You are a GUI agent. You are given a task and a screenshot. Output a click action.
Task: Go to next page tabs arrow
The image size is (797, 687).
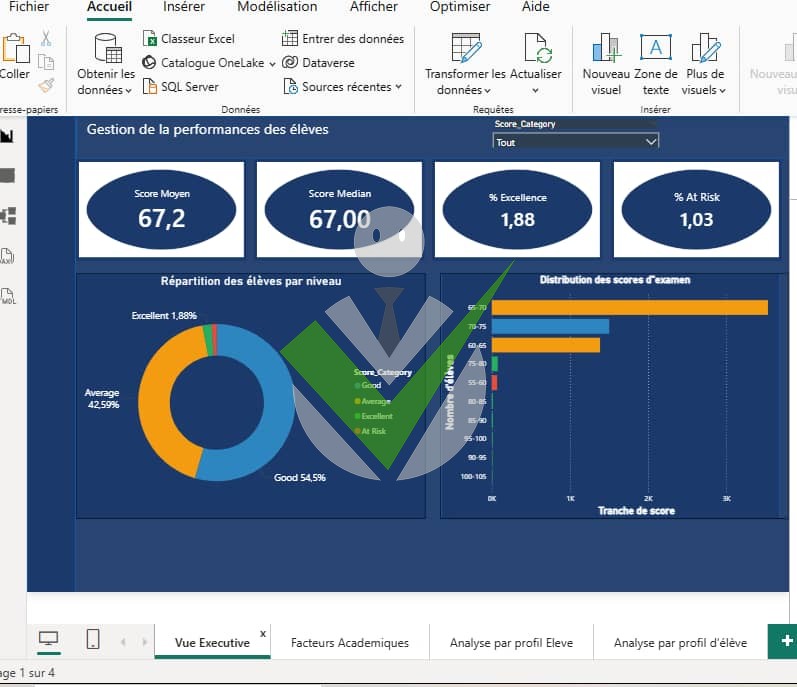(x=144, y=642)
